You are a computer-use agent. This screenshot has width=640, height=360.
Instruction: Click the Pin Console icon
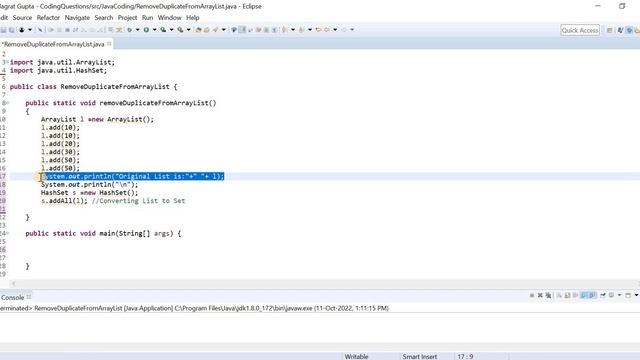pos(603,295)
